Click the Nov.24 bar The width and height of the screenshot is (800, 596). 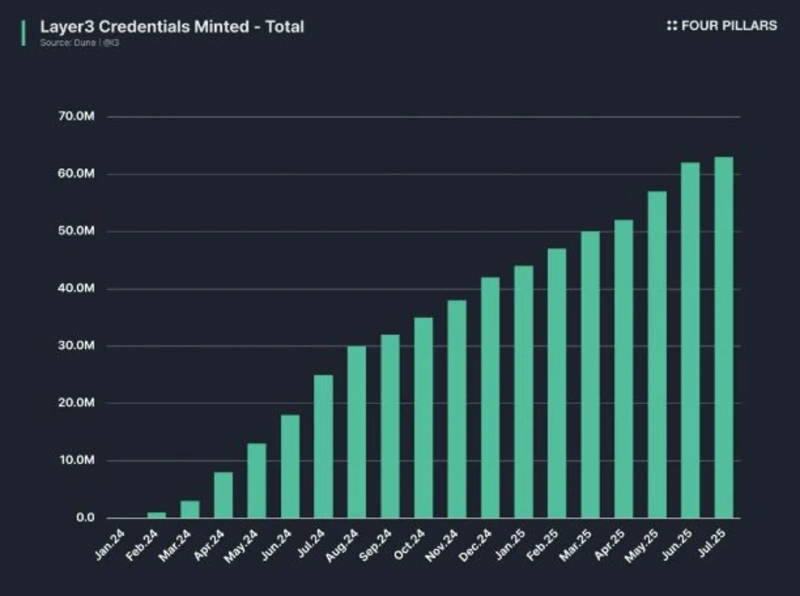click(x=456, y=409)
